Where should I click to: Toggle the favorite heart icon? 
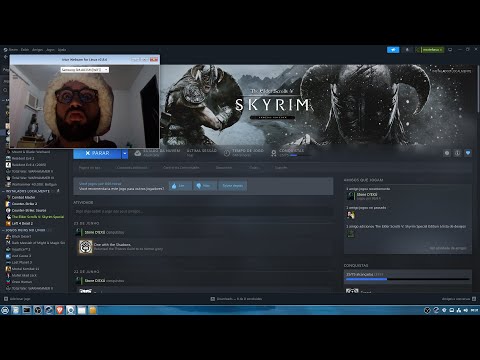coord(468,153)
